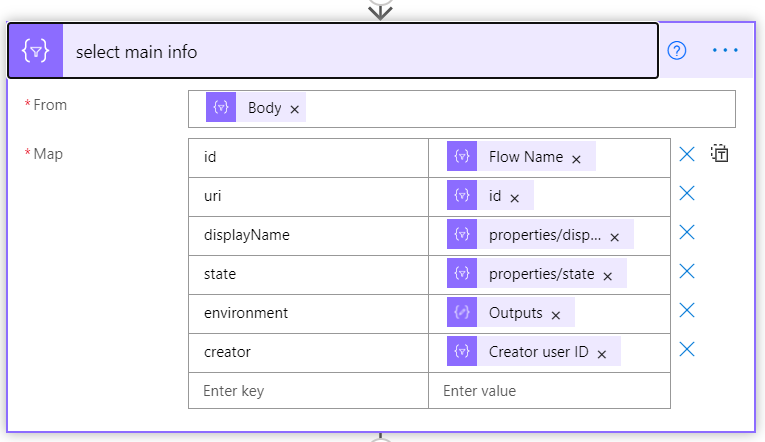
Task: Delete the uri mapping row
Action: 687,193
